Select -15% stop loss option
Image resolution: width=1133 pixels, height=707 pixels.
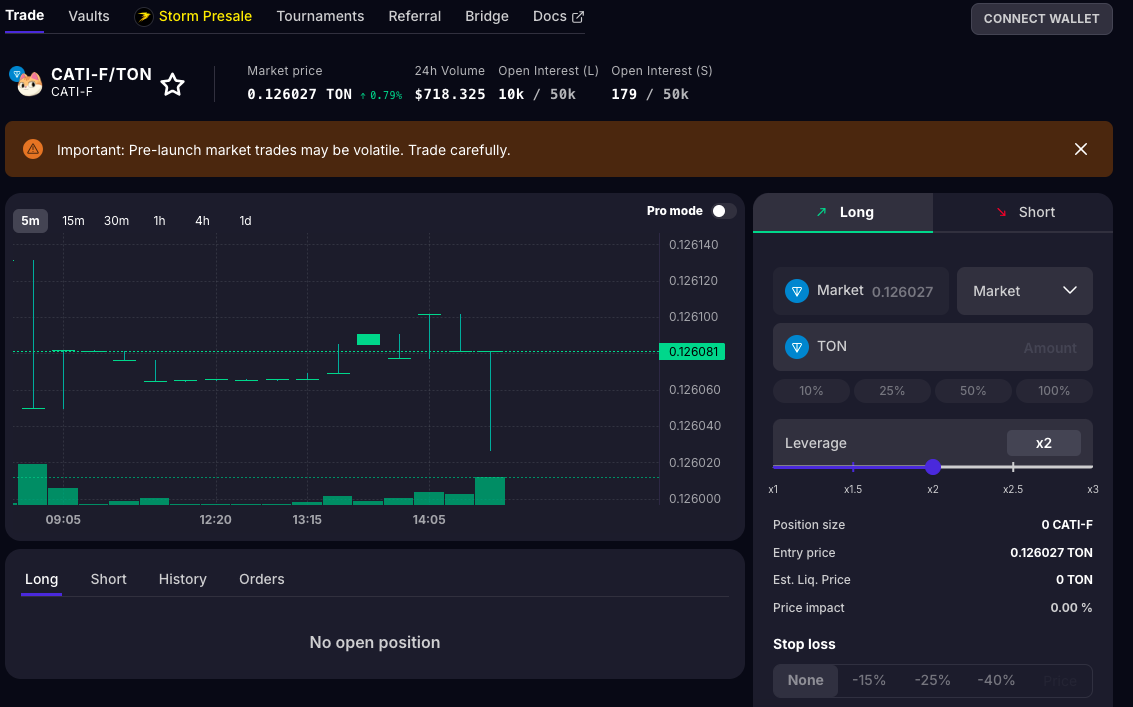(x=869, y=680)
